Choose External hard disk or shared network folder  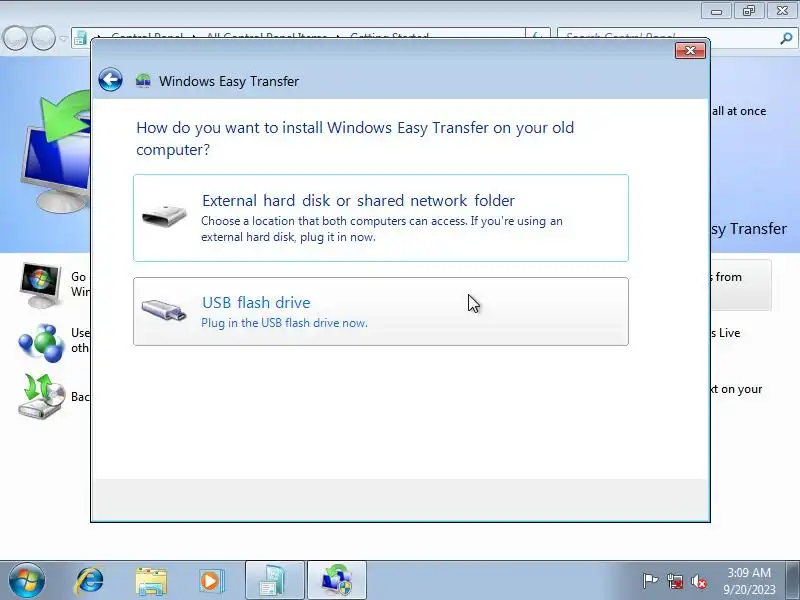[x=381, y=218]
